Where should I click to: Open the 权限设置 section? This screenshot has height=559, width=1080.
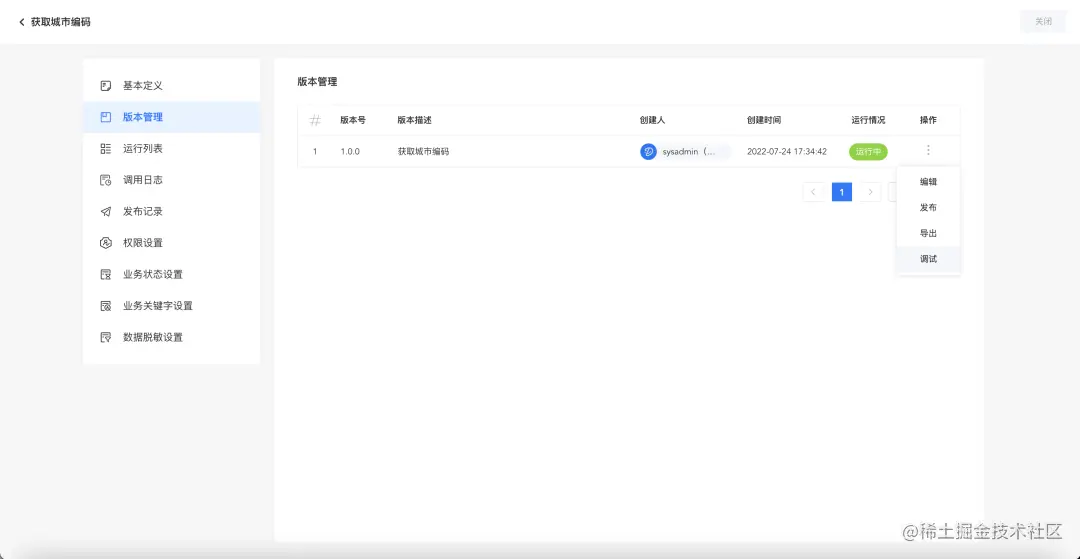coord(172,243)
